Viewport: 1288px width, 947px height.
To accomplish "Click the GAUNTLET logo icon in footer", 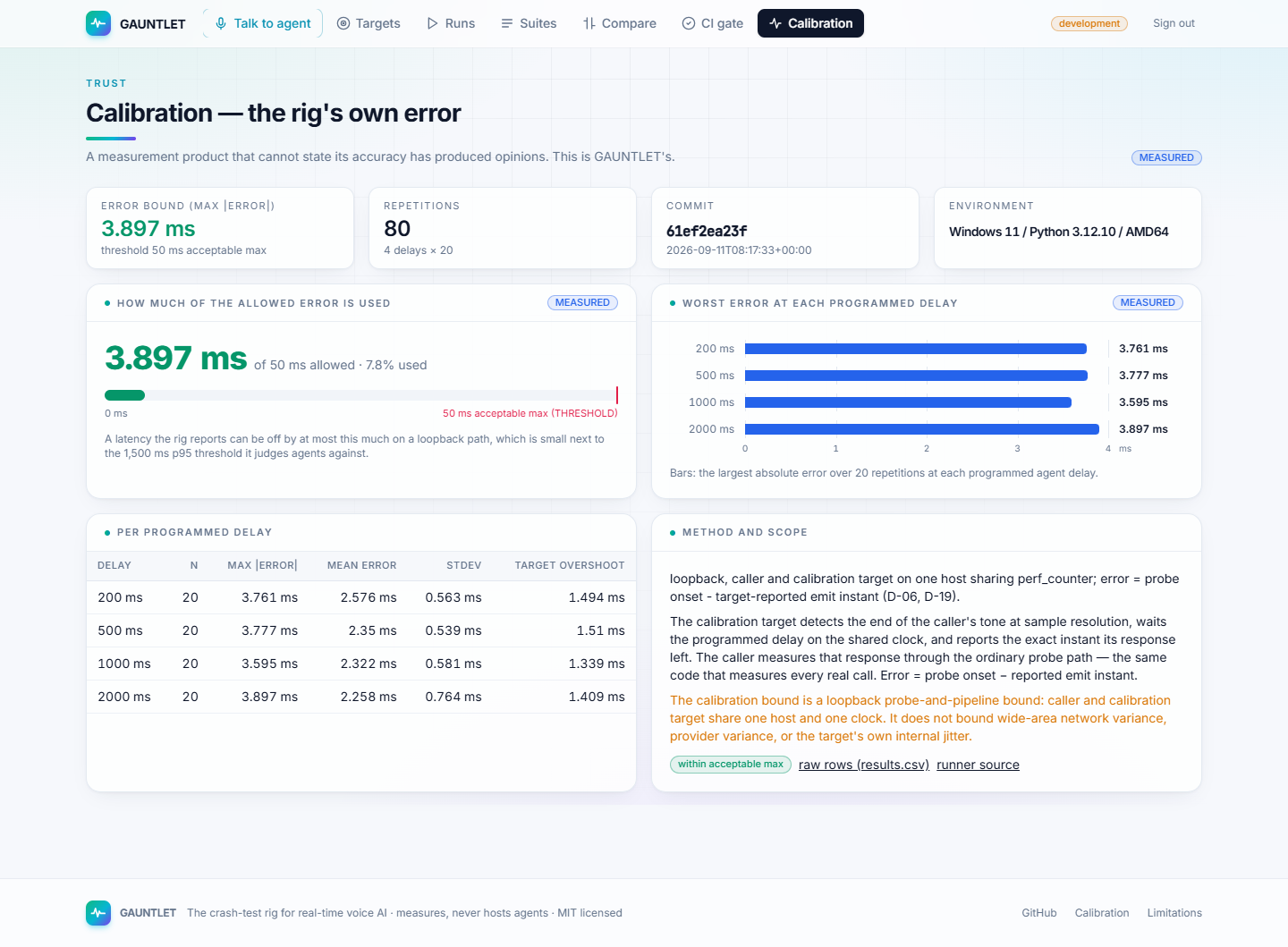I will 98,913.
